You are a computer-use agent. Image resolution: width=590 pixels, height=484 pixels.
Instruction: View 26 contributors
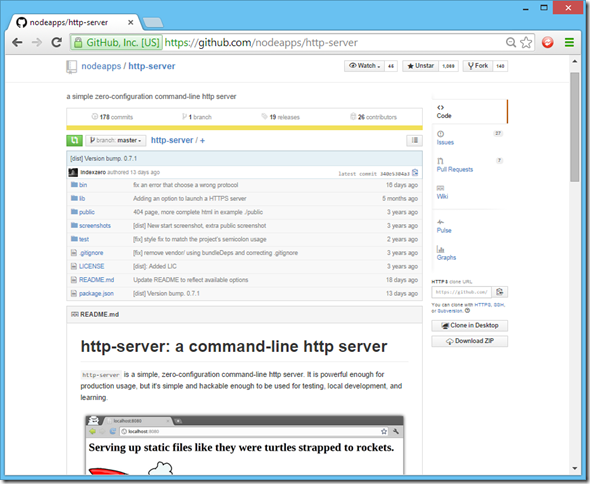(x=373, y=117)
